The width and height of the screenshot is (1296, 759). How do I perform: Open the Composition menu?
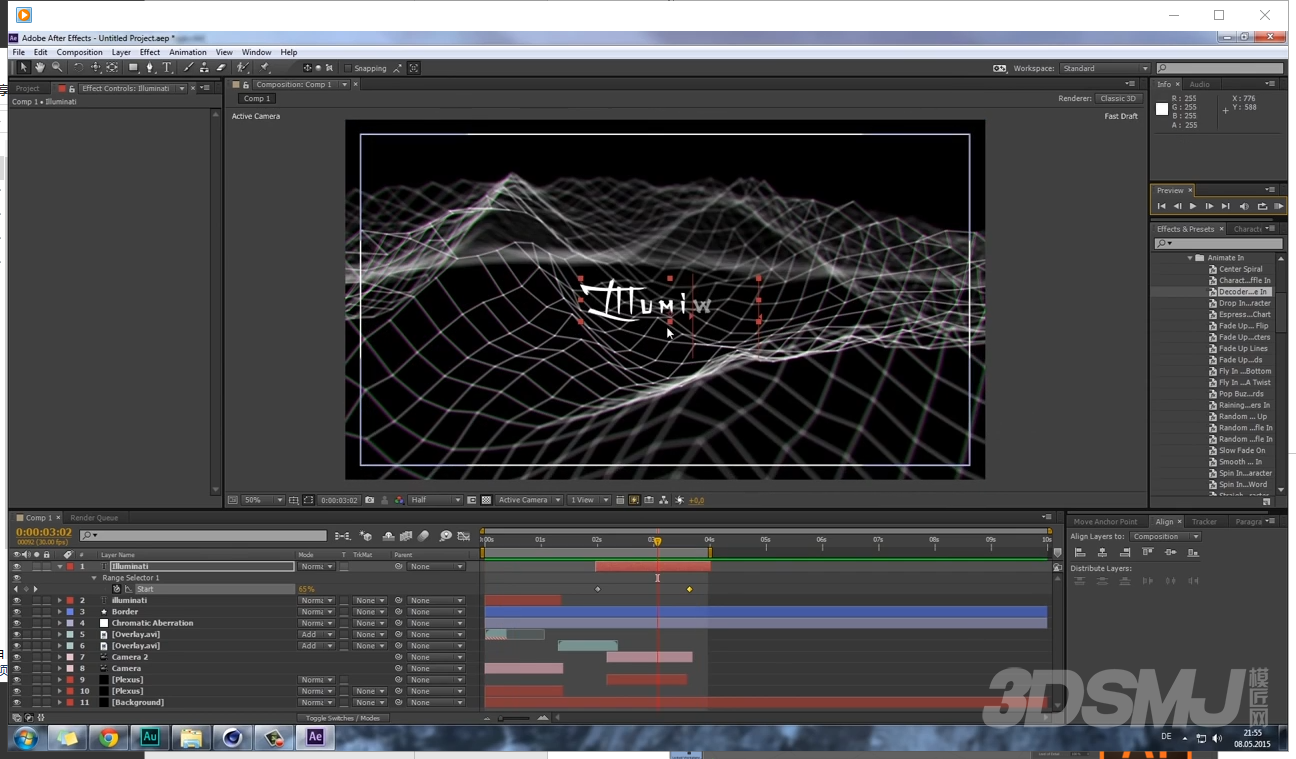point(79,52)
